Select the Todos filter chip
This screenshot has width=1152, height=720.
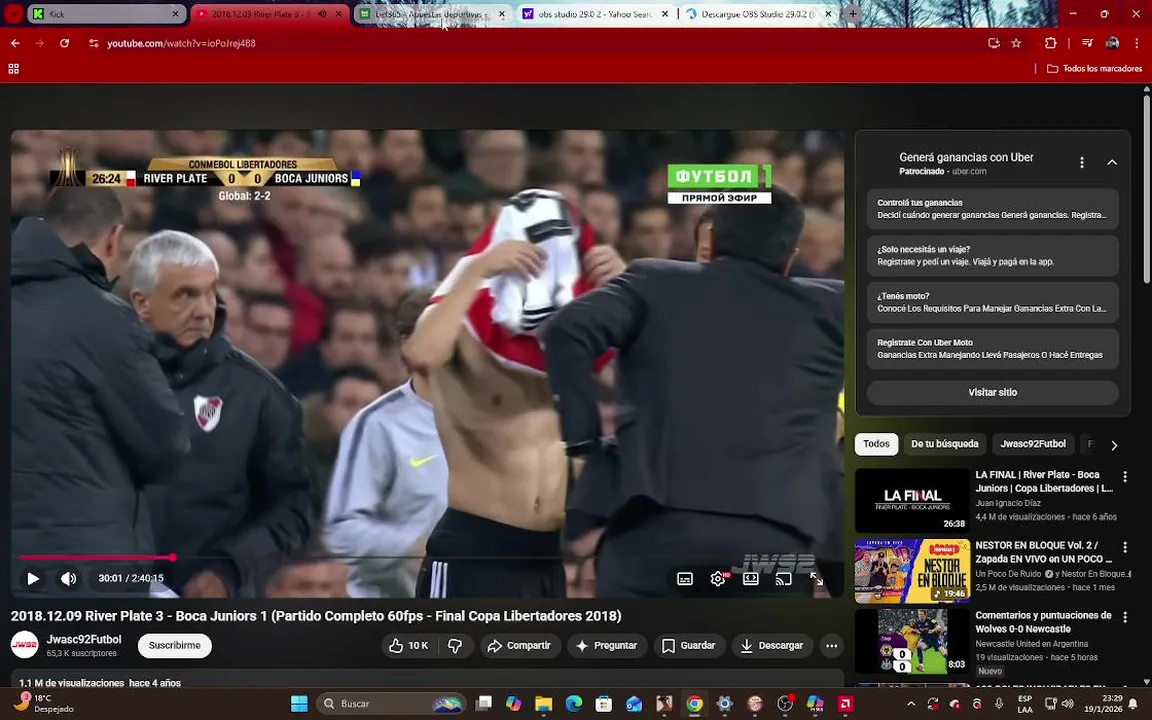[876, 444]
